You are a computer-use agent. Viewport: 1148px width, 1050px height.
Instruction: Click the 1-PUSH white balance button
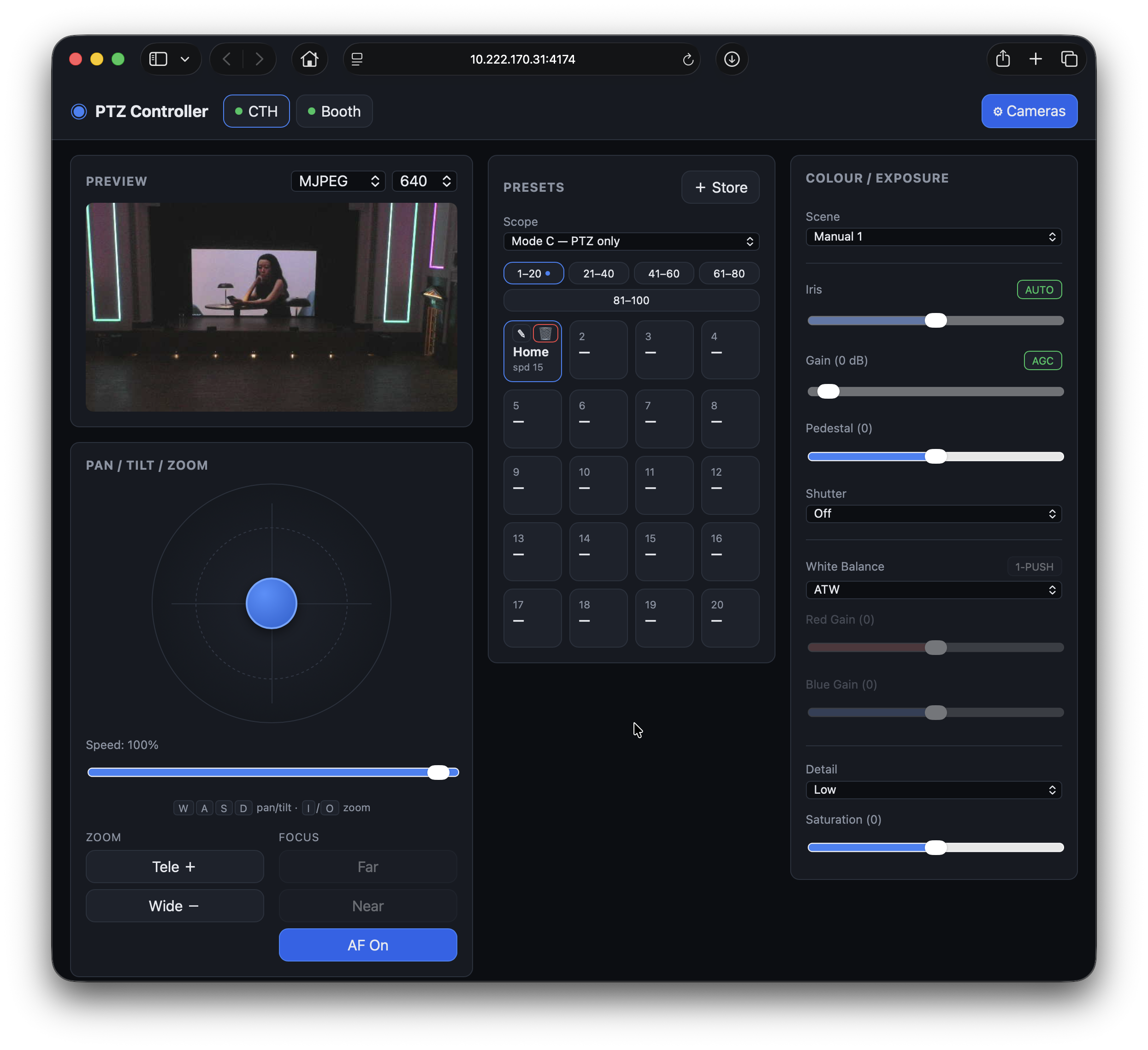pos(1034,567)
